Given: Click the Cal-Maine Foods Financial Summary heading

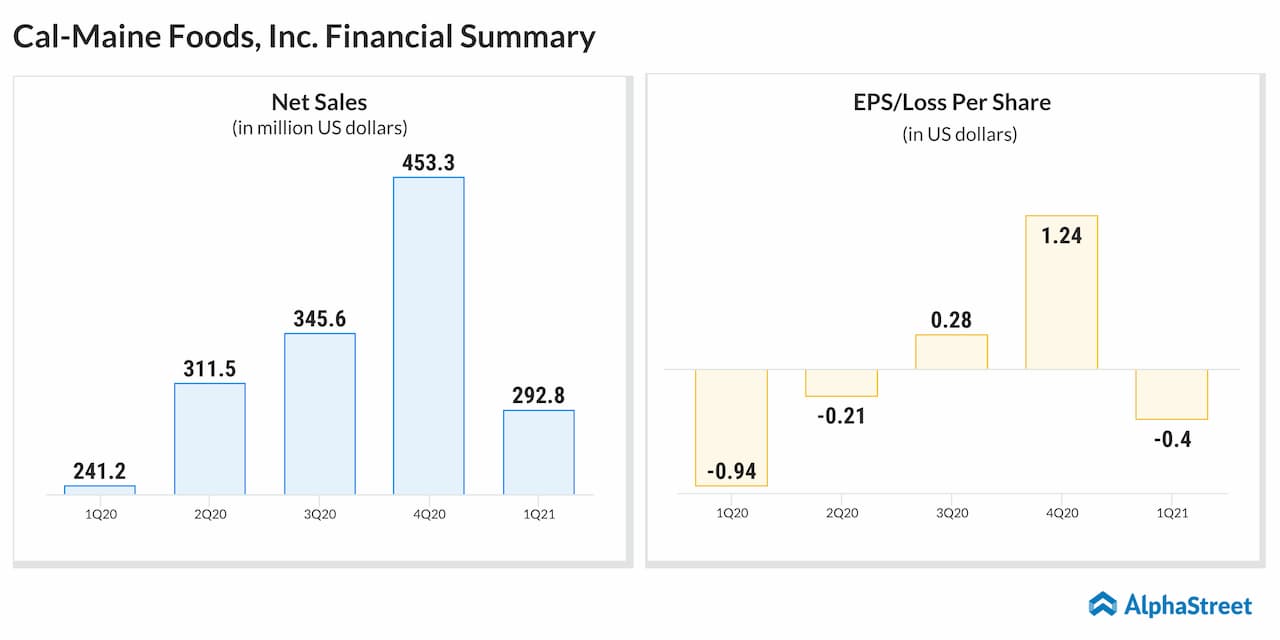Looking at the screenshot, I should [304, 37].
